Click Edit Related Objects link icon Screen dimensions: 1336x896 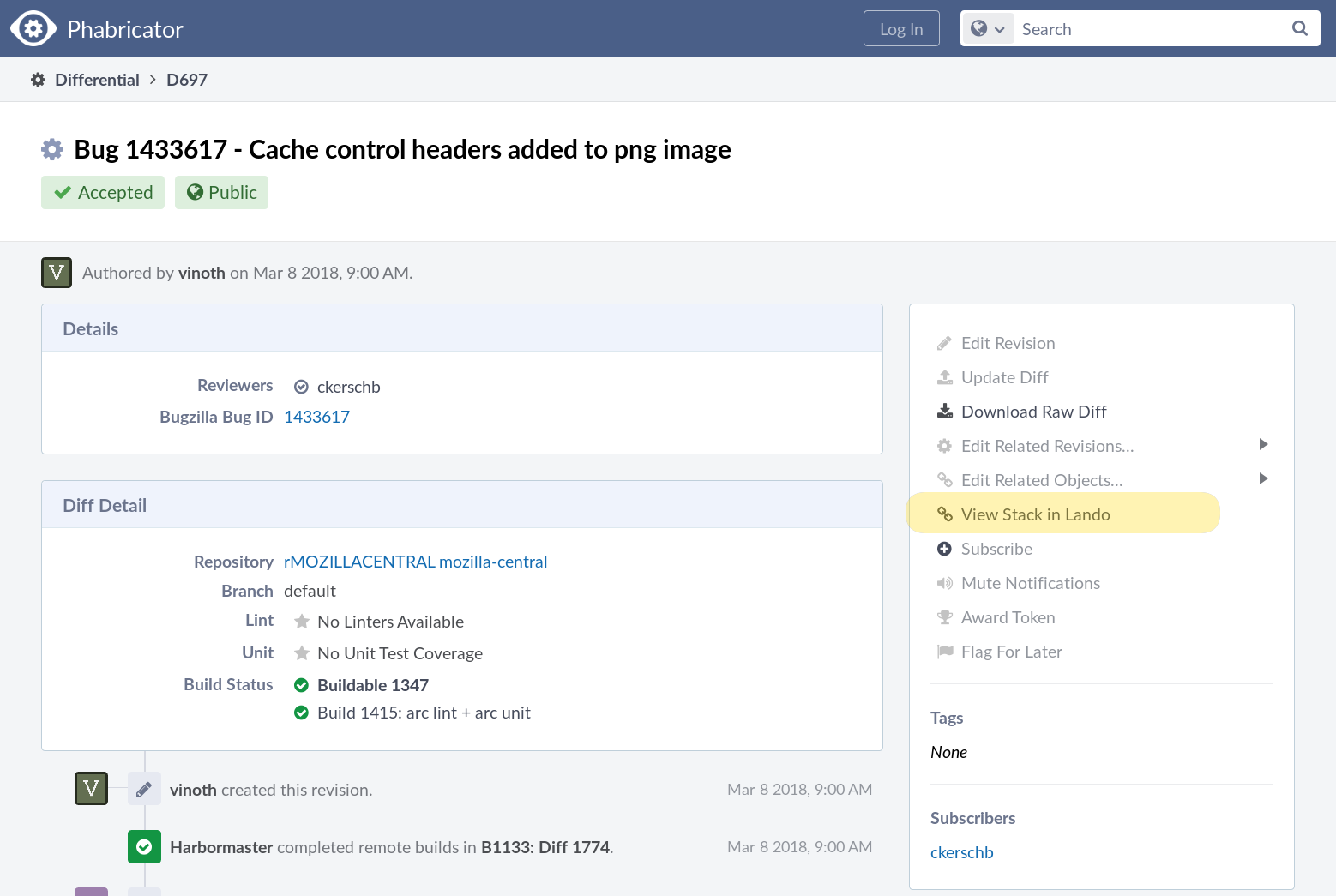coord(944,480)
